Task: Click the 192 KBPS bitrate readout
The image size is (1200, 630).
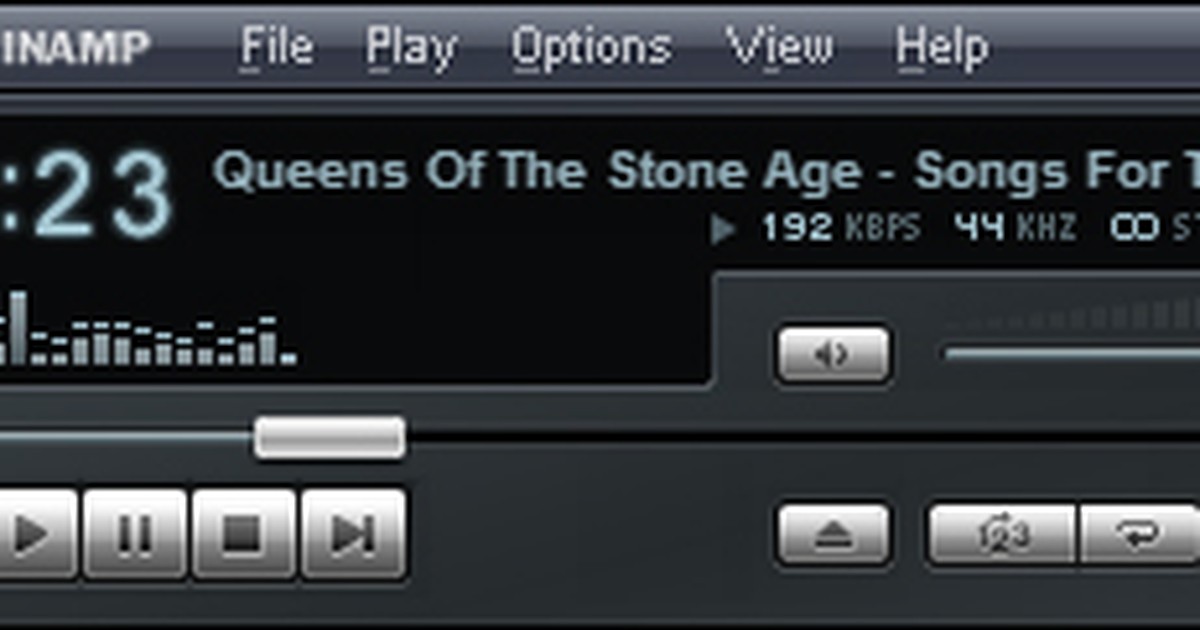Action: coord(840,228)
